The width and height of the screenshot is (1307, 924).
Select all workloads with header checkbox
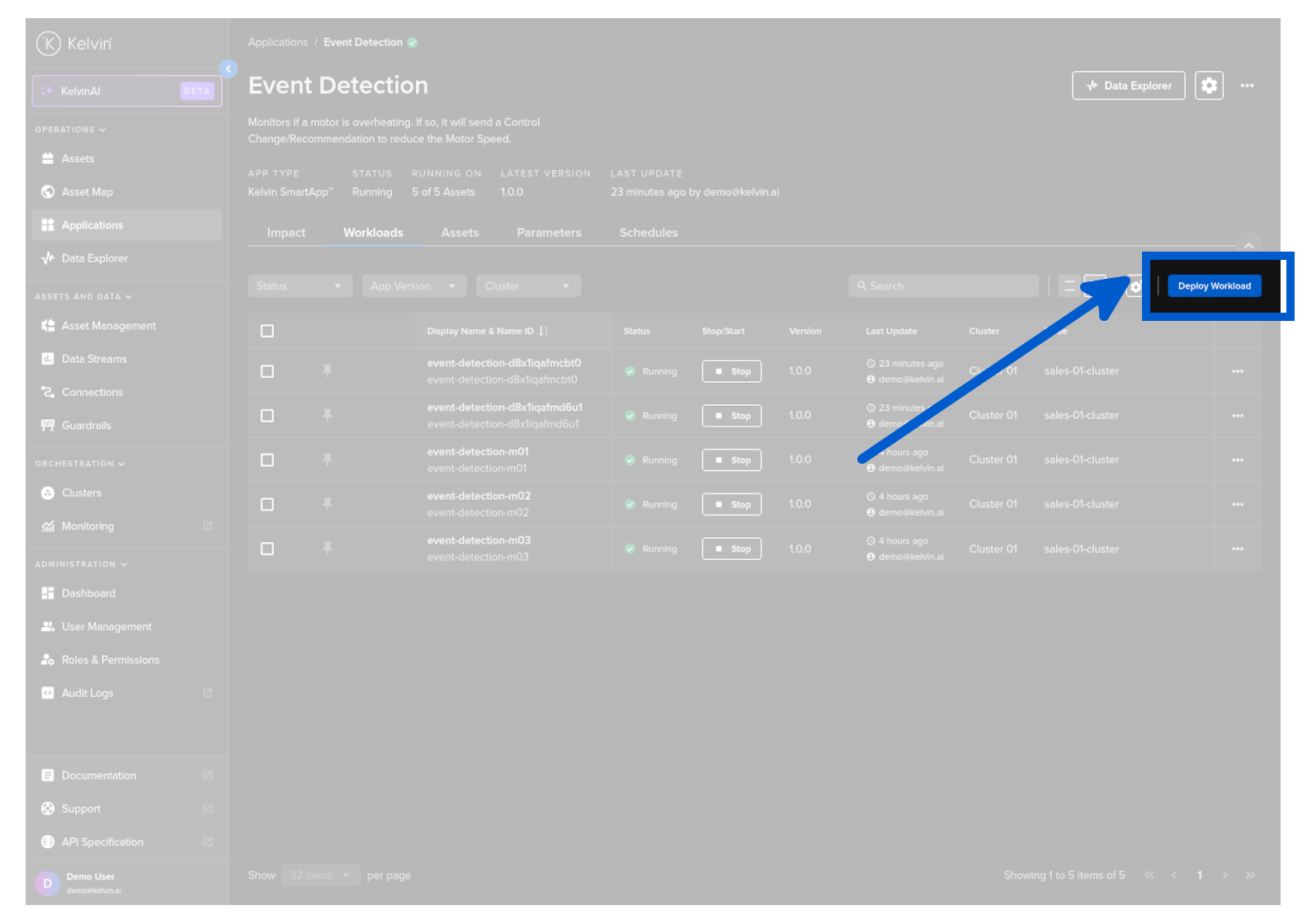coord(267,332)
